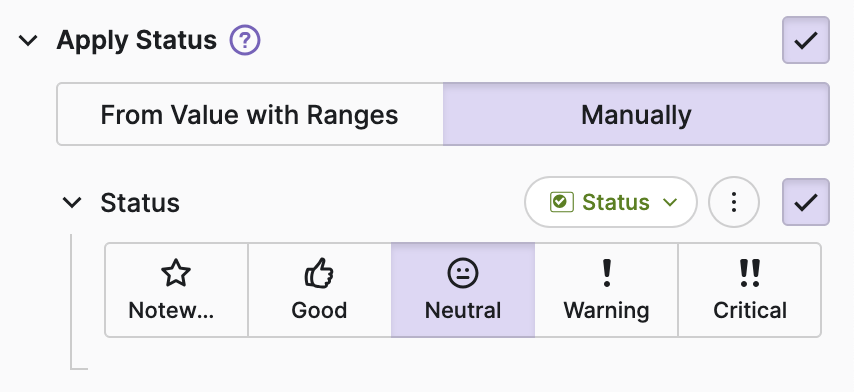
Task: Click the Apply Status heading text
Action: [137, 41]
